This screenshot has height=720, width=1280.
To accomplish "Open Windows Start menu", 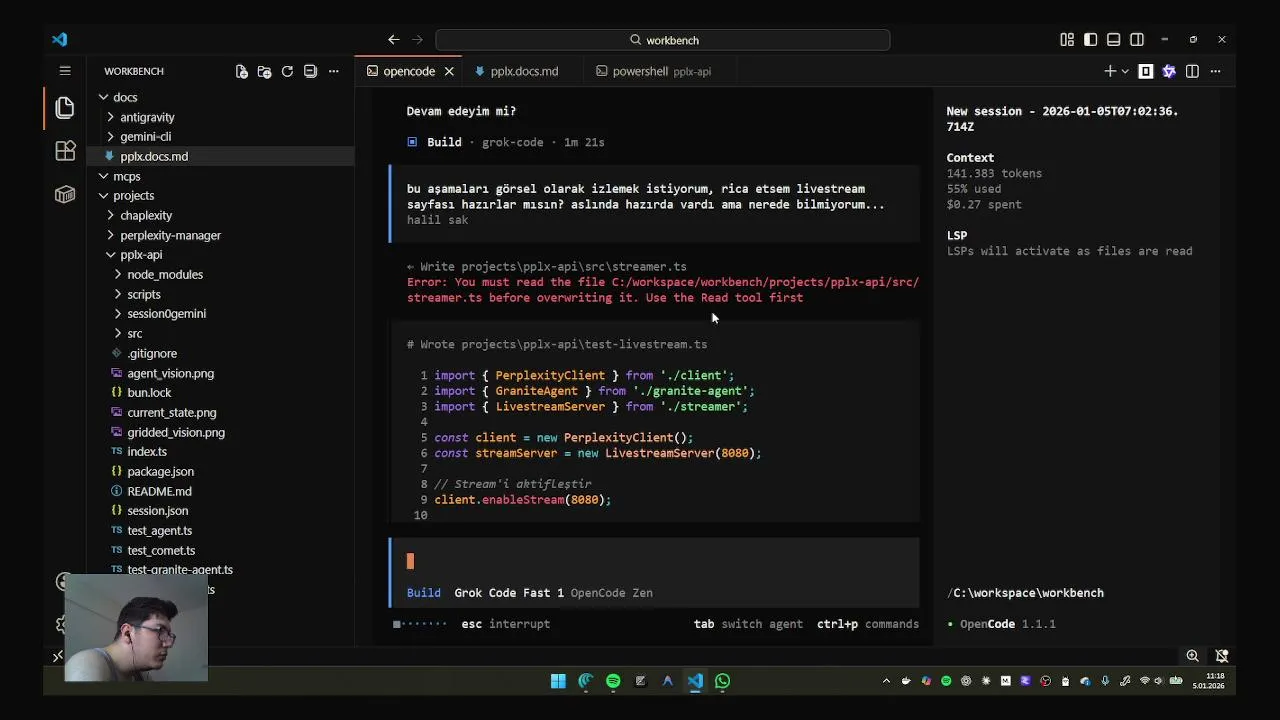I will (558, 681).
